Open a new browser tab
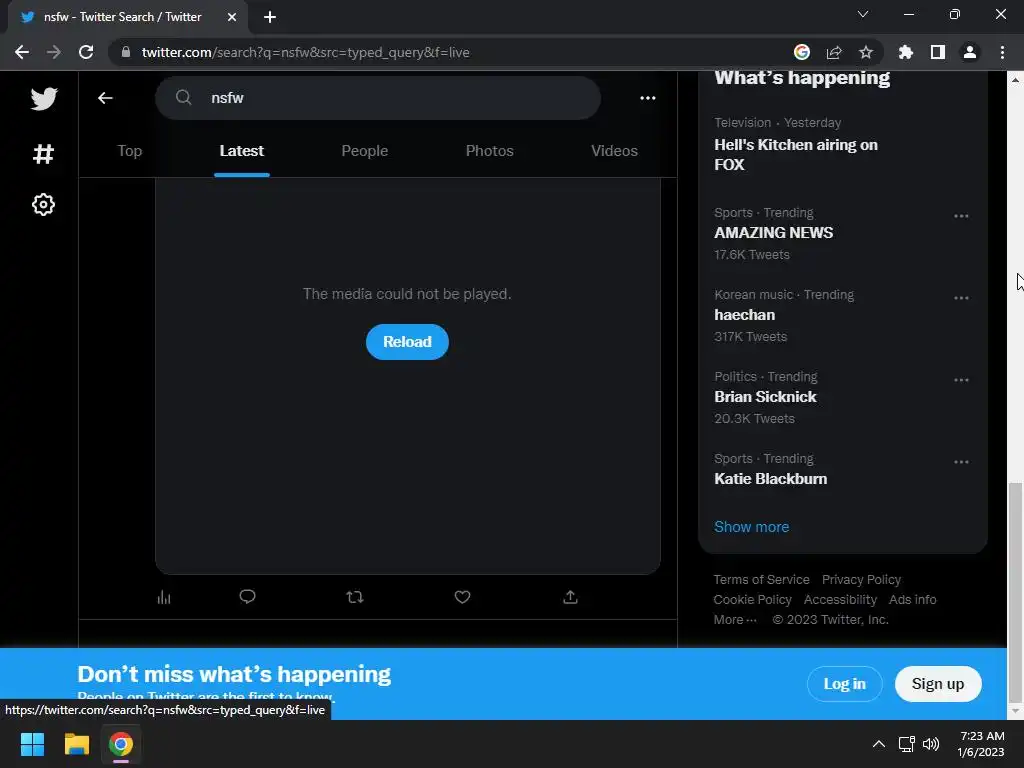Image resolution: width=1024 pixels, height=768 pixels. click(x=270, y=17)
